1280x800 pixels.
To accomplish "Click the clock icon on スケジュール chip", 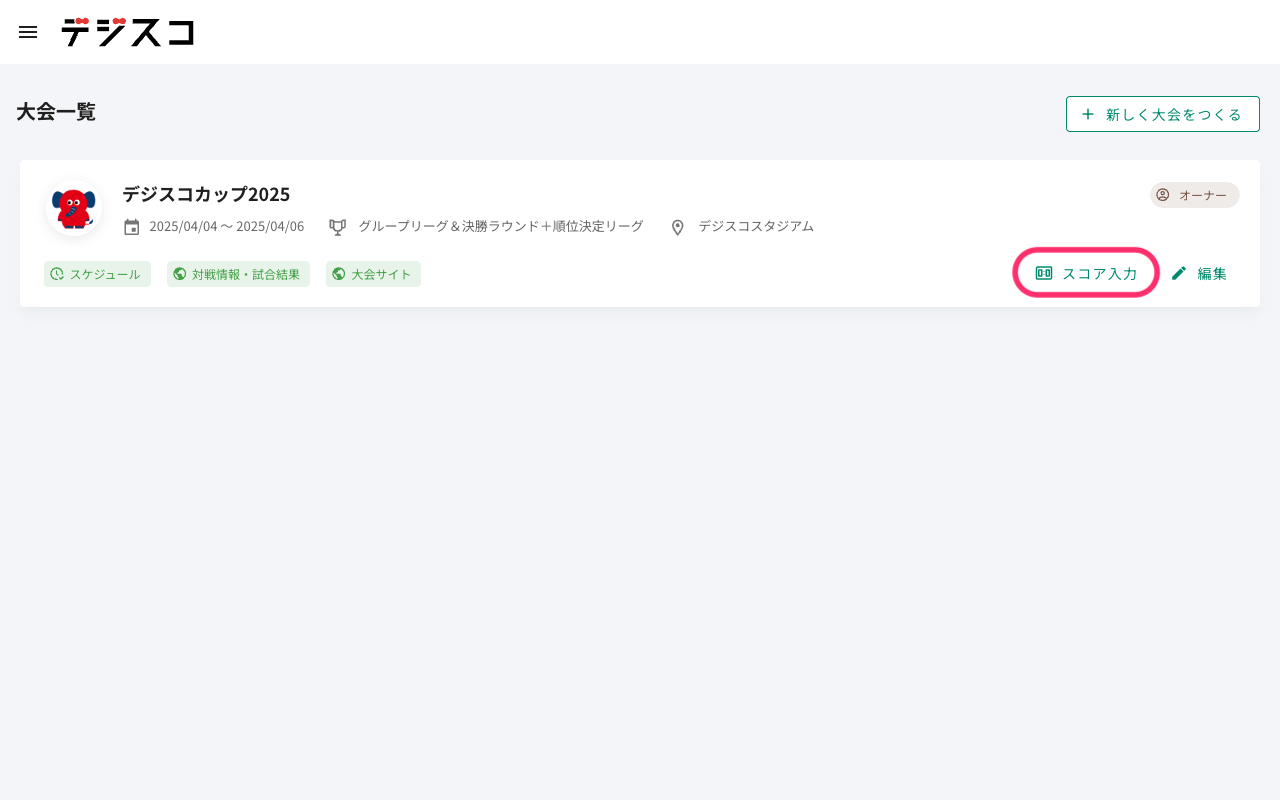I will point(57,274).
